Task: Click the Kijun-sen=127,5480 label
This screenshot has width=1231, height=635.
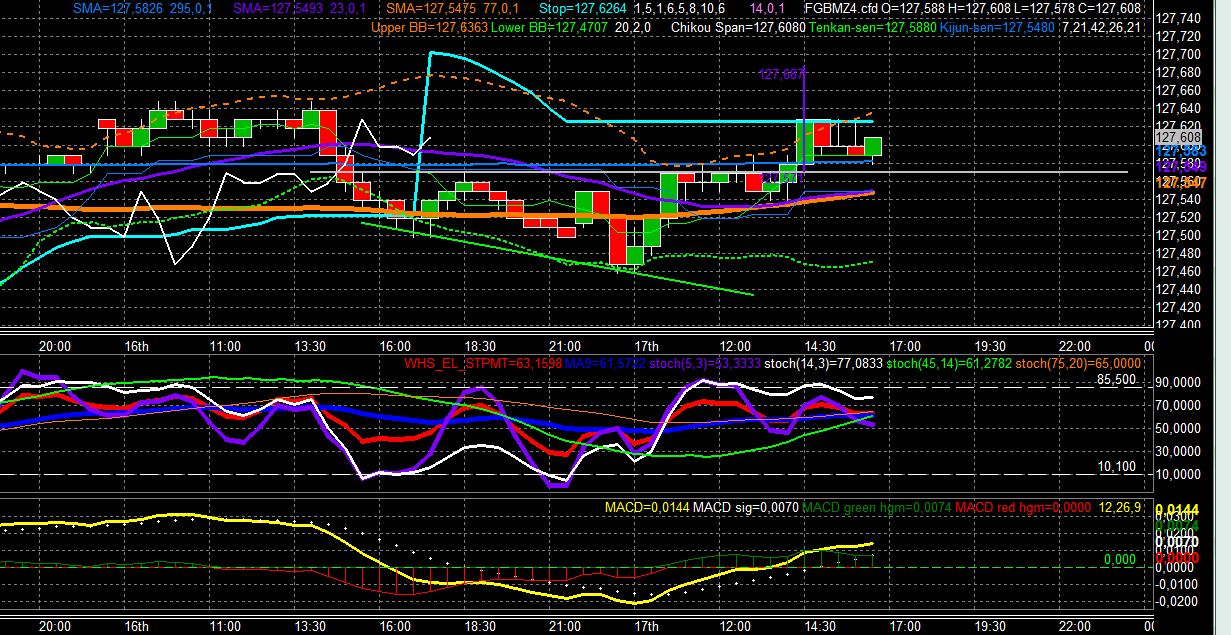Action: coord(997,27)
